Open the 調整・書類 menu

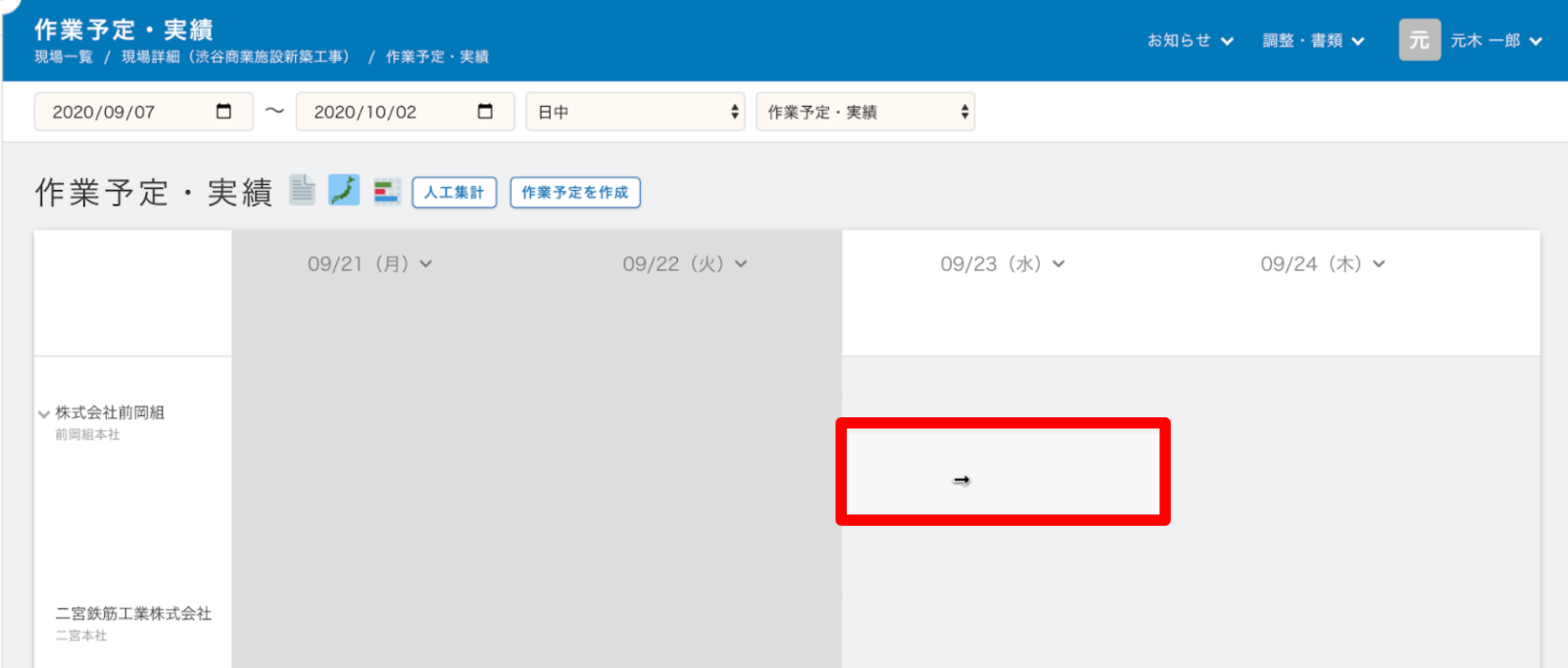tap(1312, 40)
